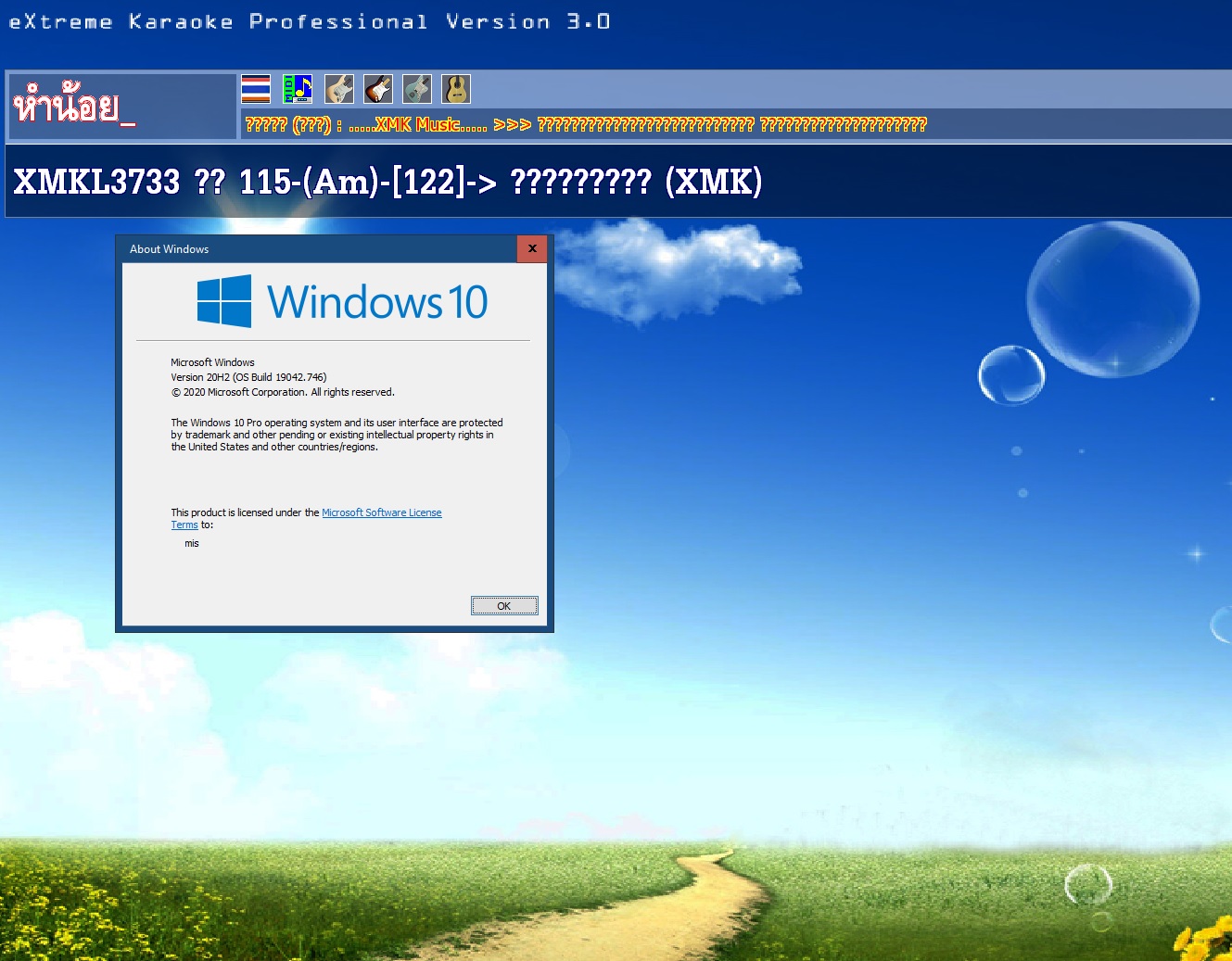Image resolution: width=1232 pixels, height=961 pixels.
Task: Select the cream electric guitar icon
Action: [339, 89]
